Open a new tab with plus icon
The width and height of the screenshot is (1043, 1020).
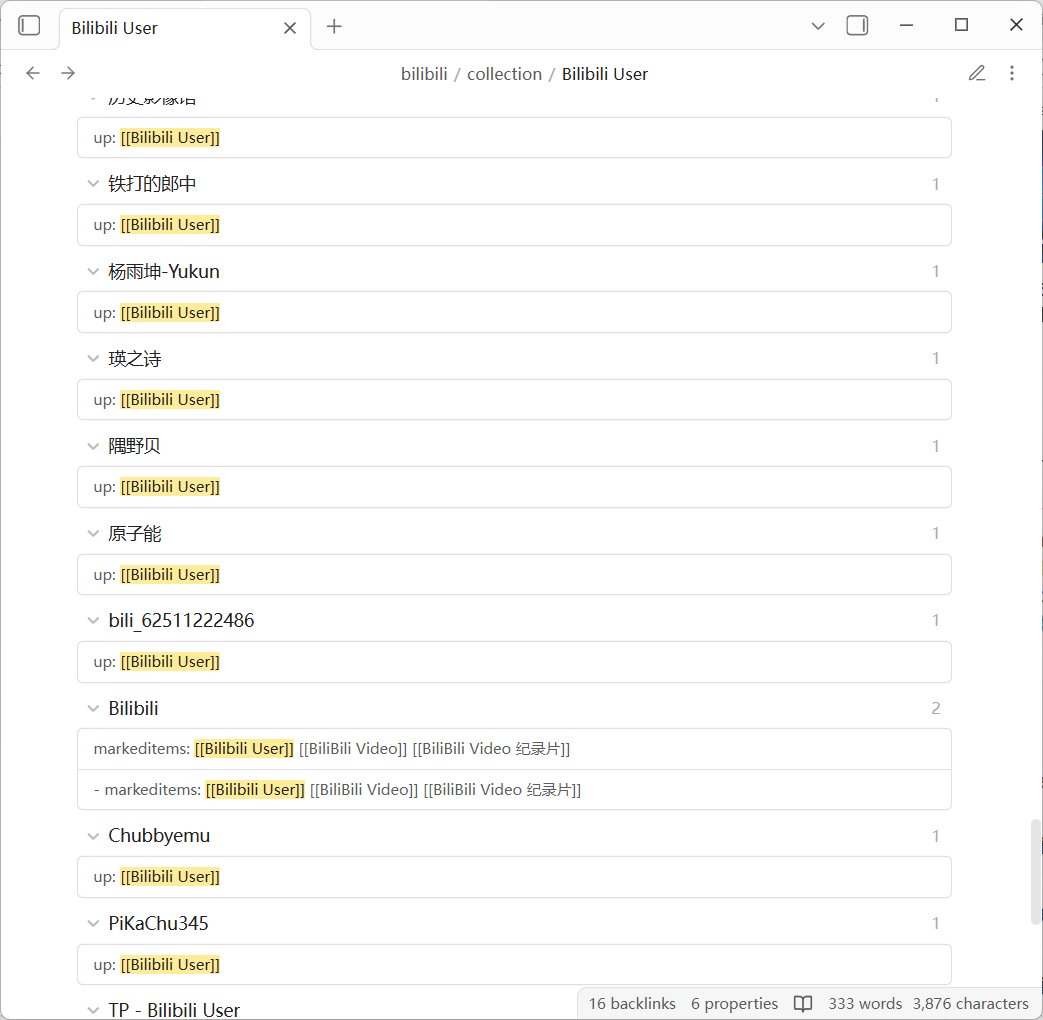[334, 27]
